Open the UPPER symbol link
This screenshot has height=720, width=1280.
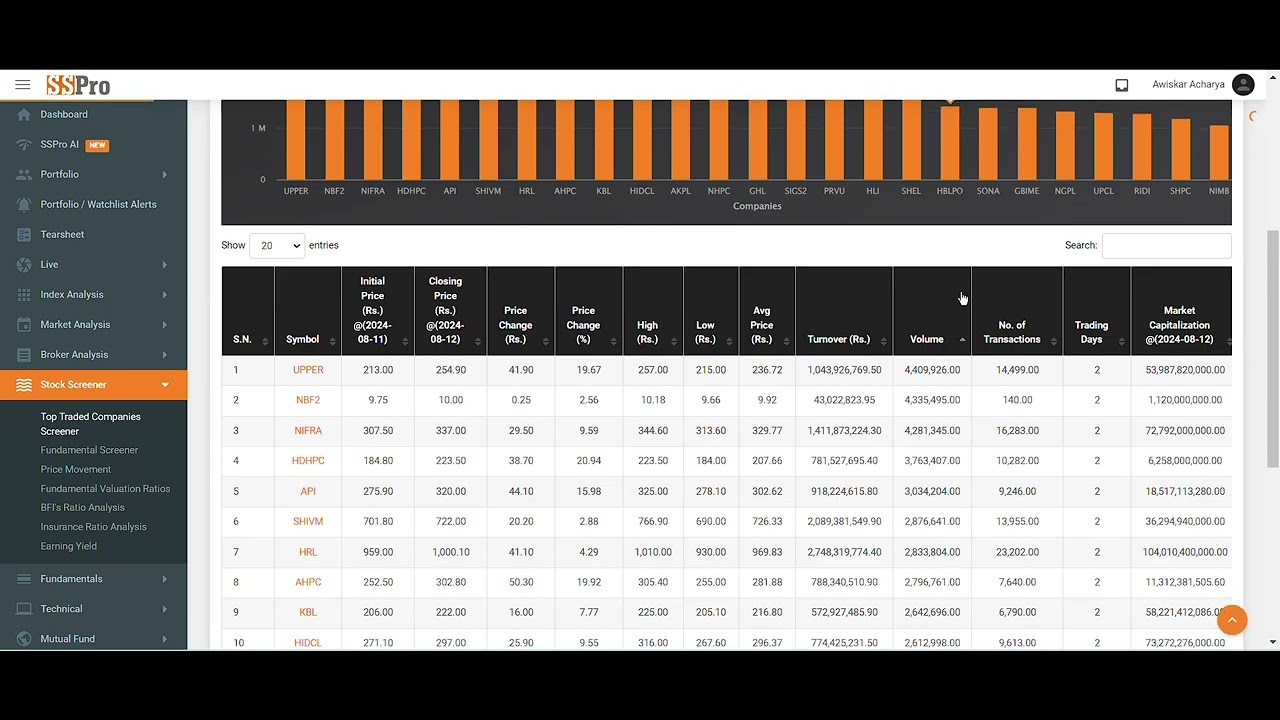(x=308, y=370)
